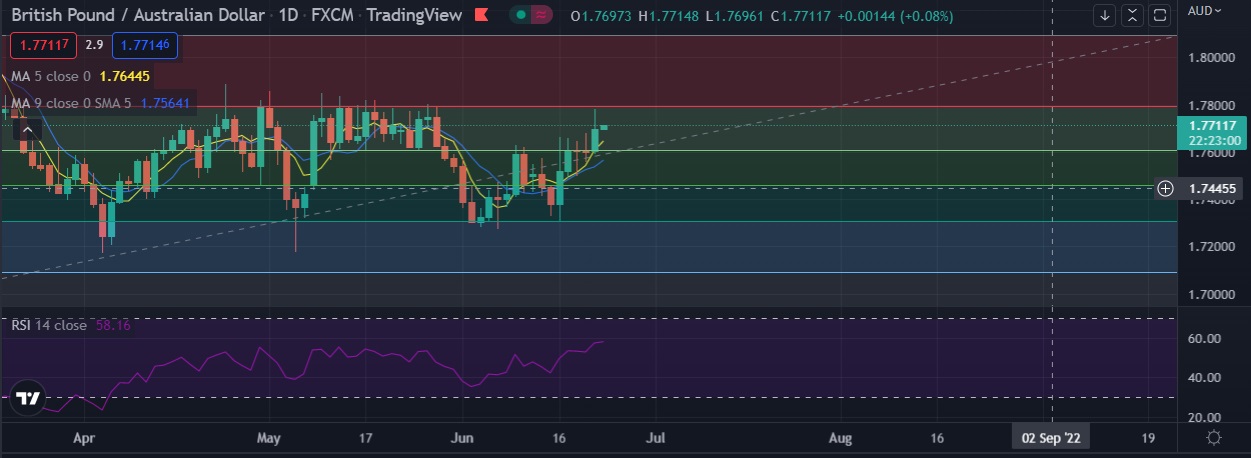
Task: Click the British Pound / Australian Dollar title
Action: (137, 15)
